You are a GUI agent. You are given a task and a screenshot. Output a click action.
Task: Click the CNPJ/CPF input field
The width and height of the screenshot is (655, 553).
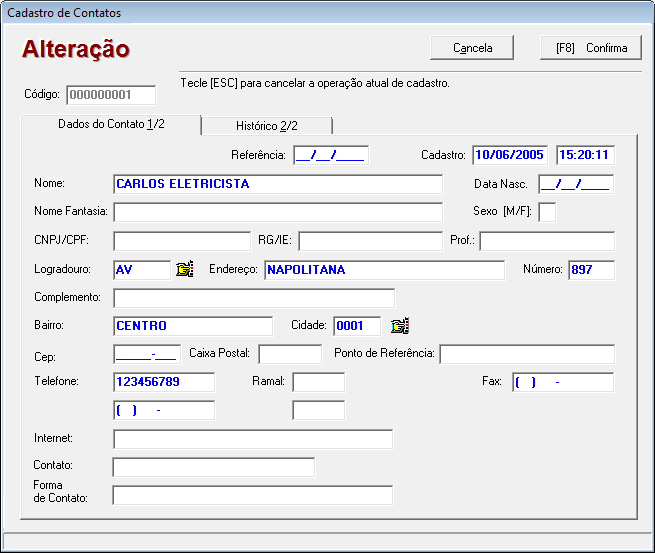181,241
